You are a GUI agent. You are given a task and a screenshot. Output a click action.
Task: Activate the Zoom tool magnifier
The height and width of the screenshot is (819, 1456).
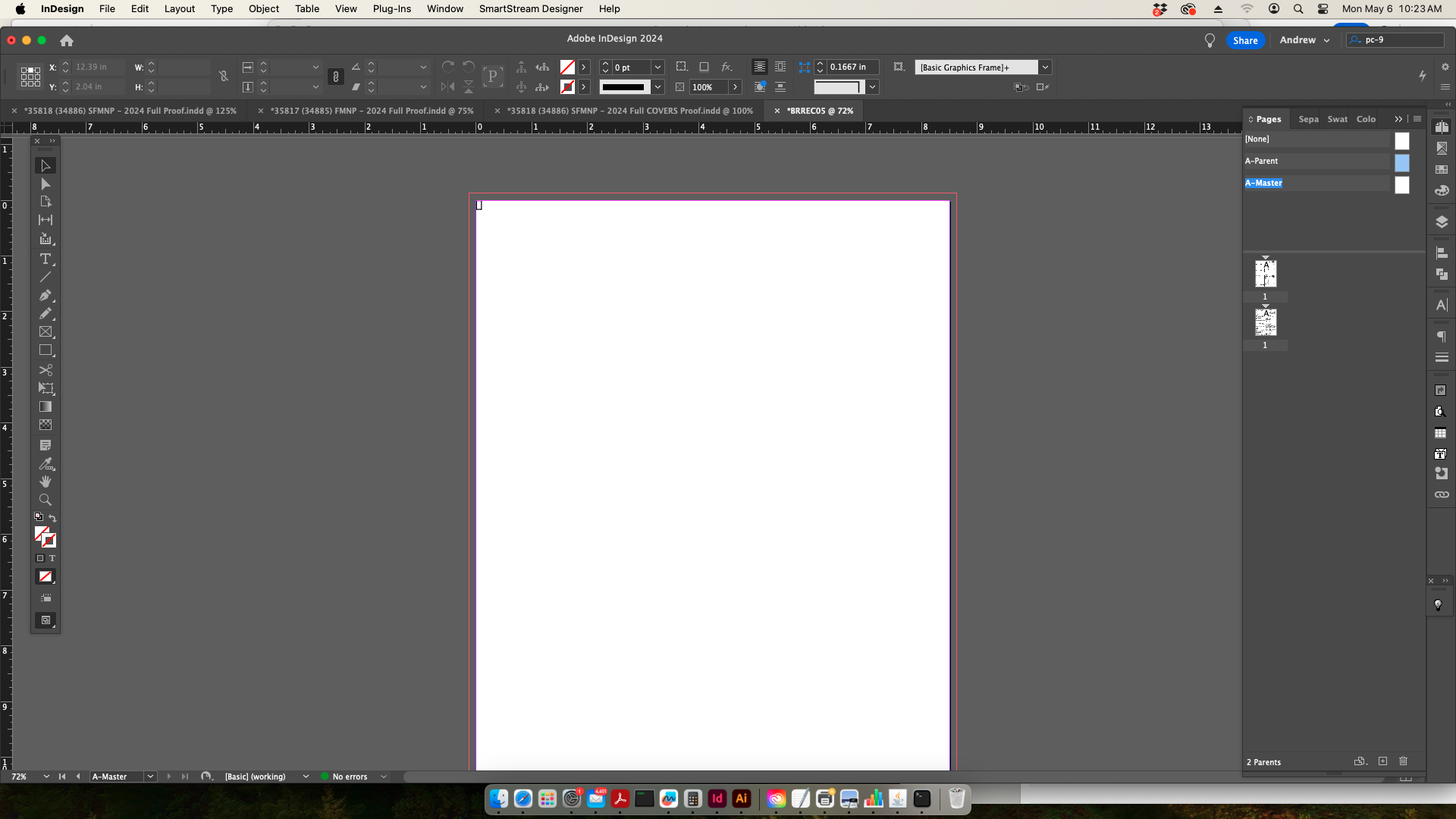[45, 500]
